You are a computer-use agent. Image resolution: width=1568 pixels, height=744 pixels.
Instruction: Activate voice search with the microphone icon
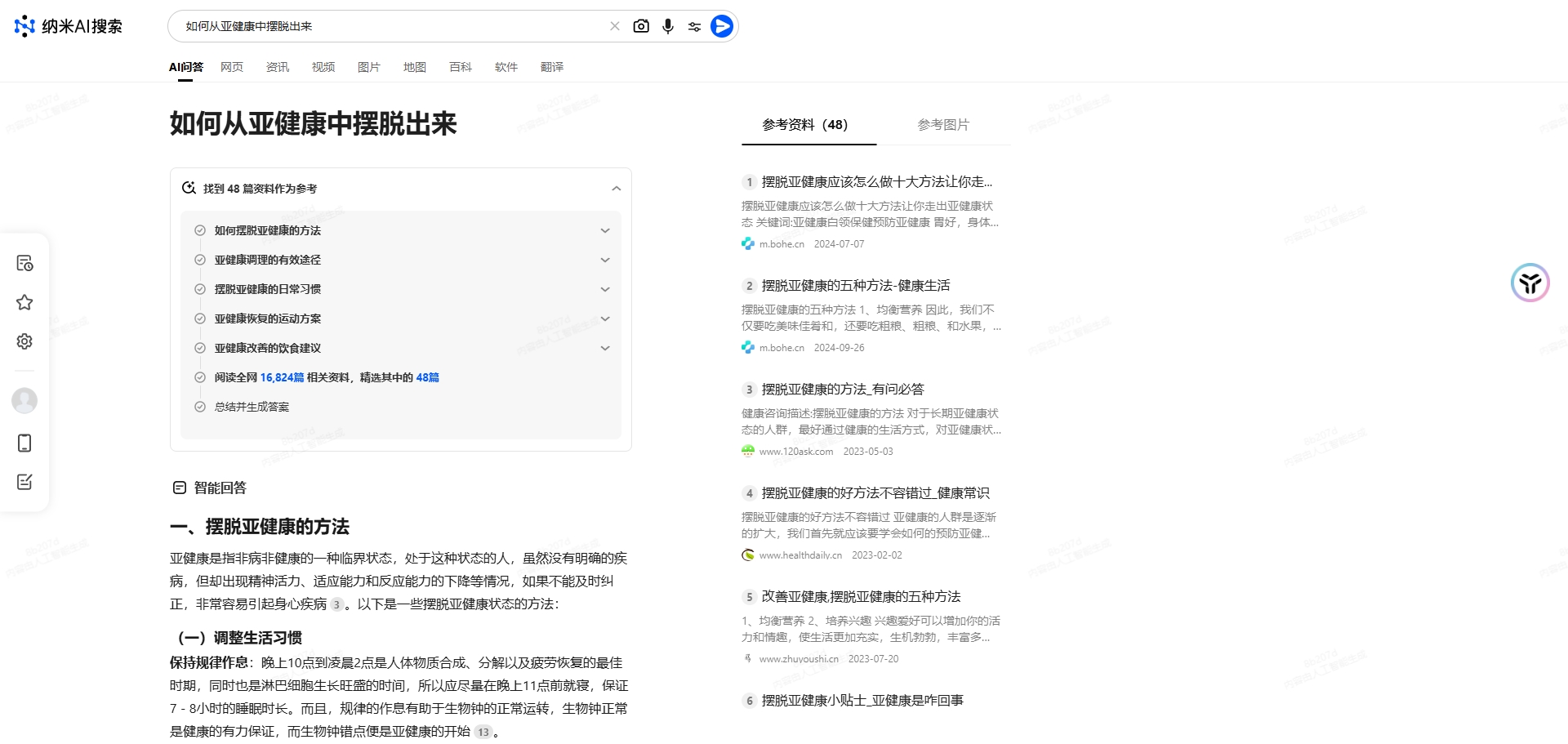(x=668, y=25)
